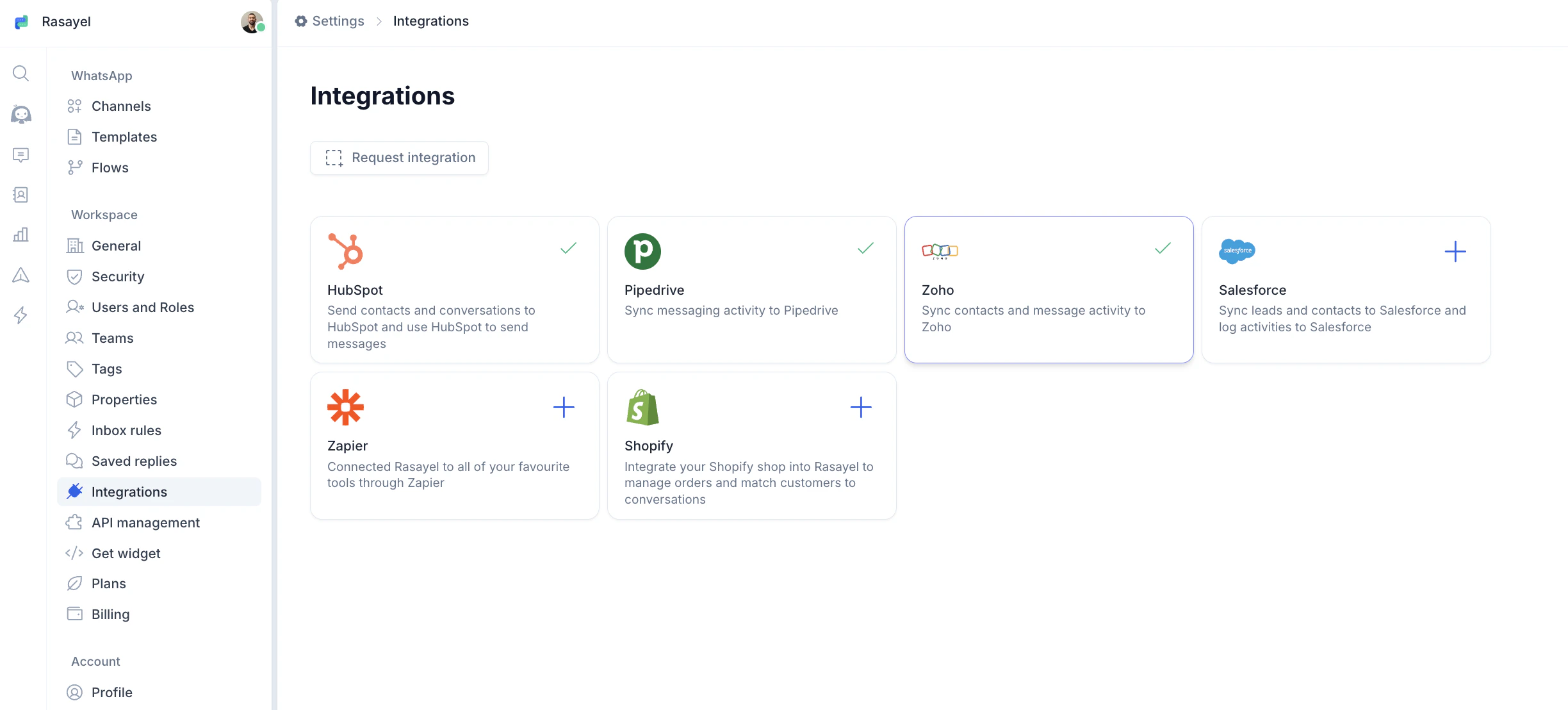Click the Rasayel workspace name
This screenshot has width=1568, height=710.
pyautogui.click(x=66, y=22)
